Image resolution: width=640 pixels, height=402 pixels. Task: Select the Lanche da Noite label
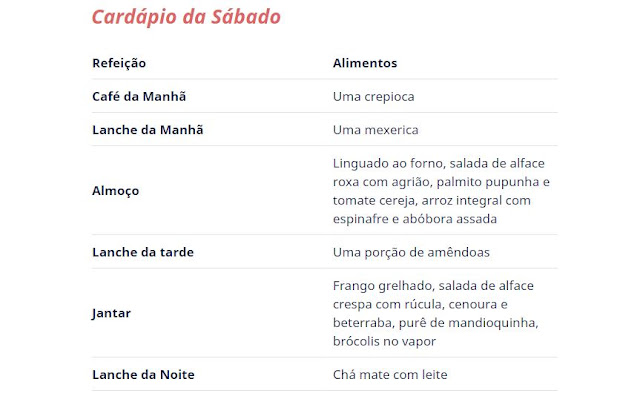143,375
